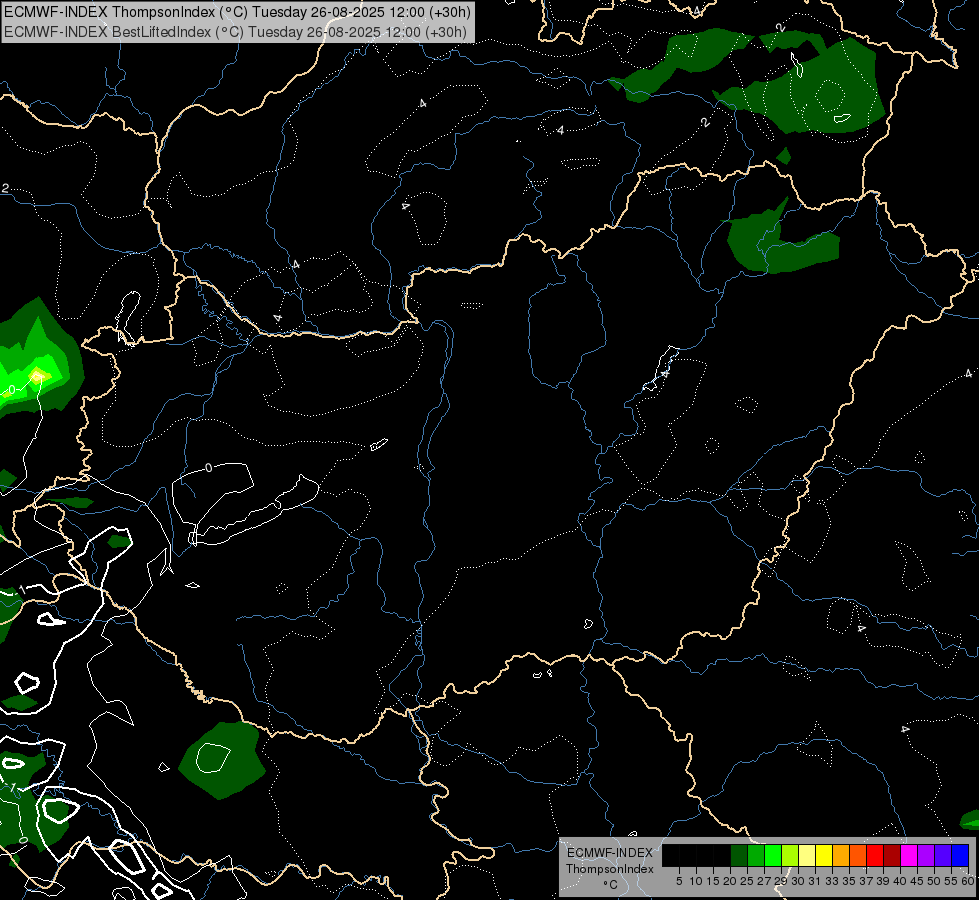Click the medium green 25–27 legend swatch

(x=755, y=855)
